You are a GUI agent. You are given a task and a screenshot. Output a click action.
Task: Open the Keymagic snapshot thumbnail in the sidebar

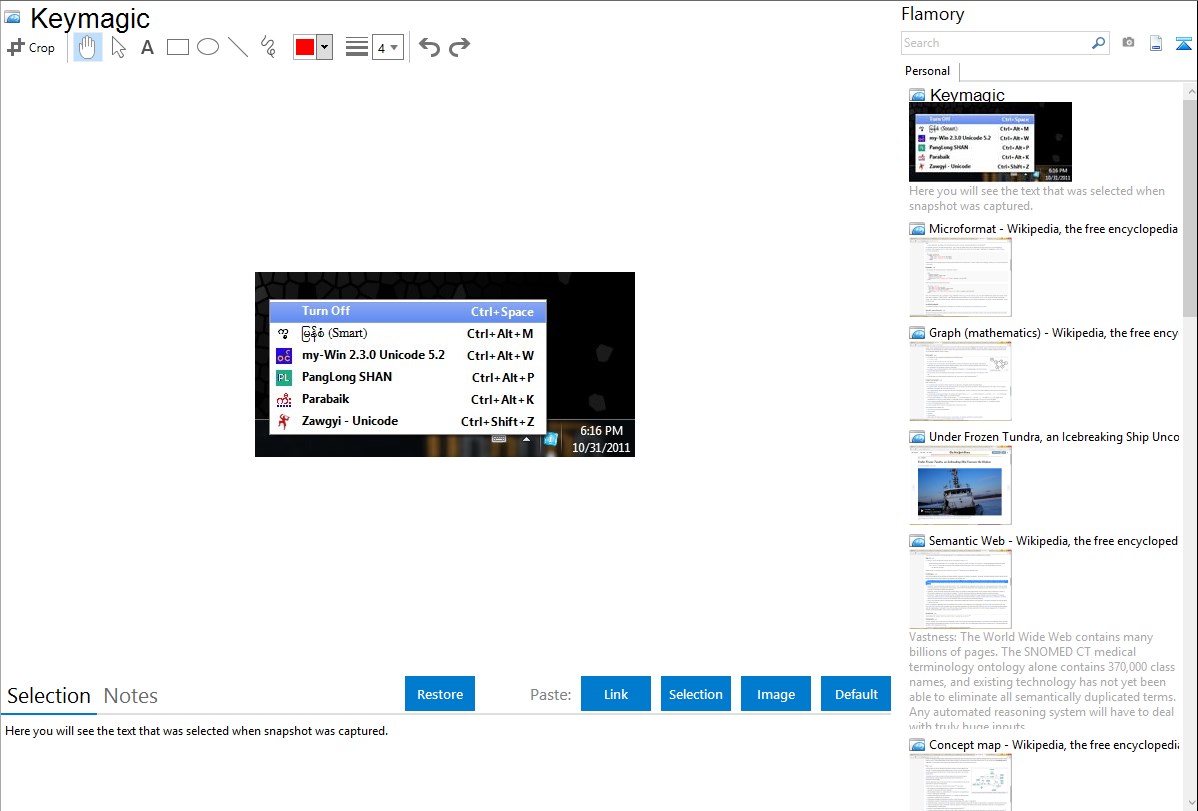(990, 141)
